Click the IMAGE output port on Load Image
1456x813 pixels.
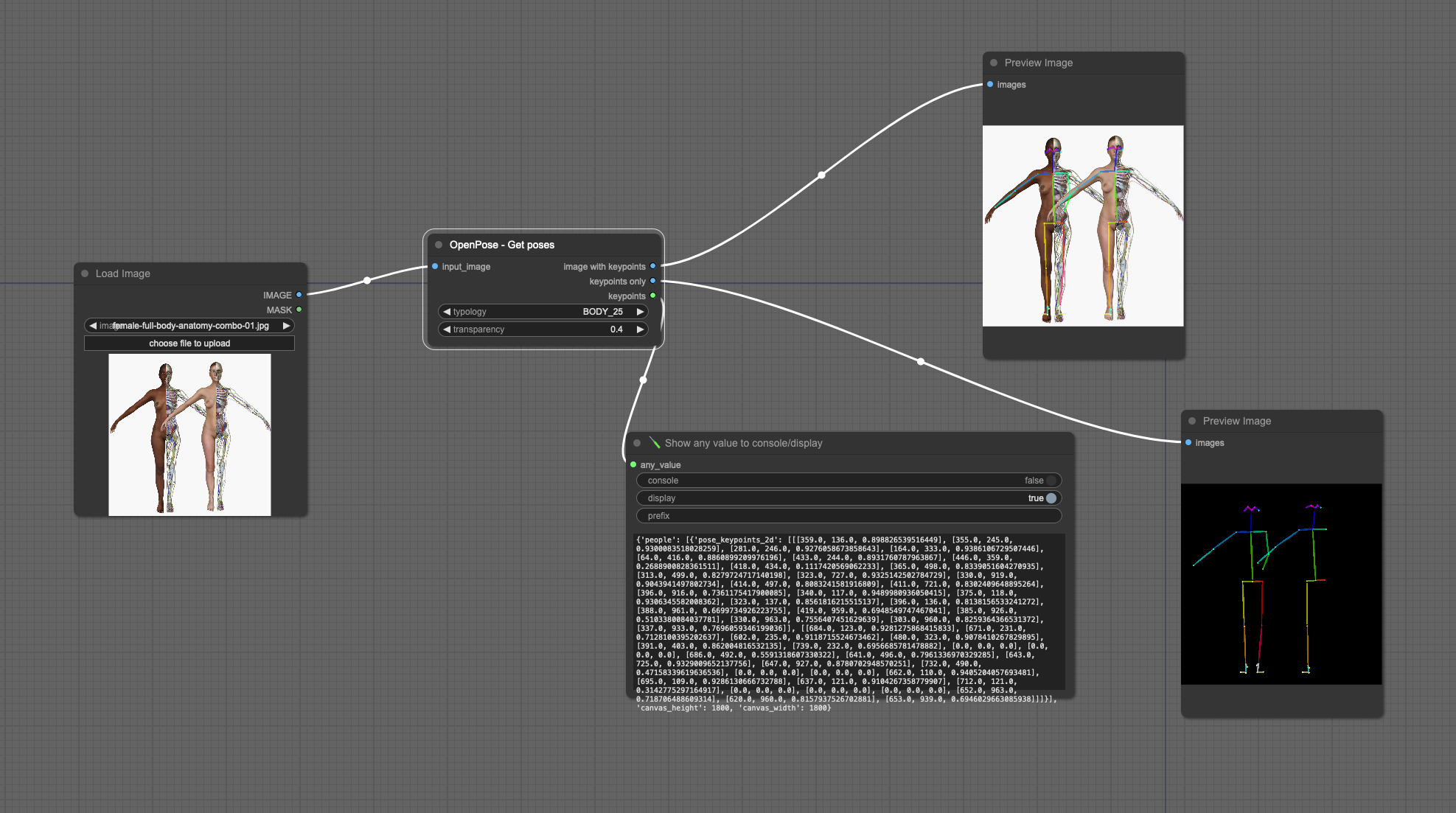pyautogui.click(x=299, y=295)
